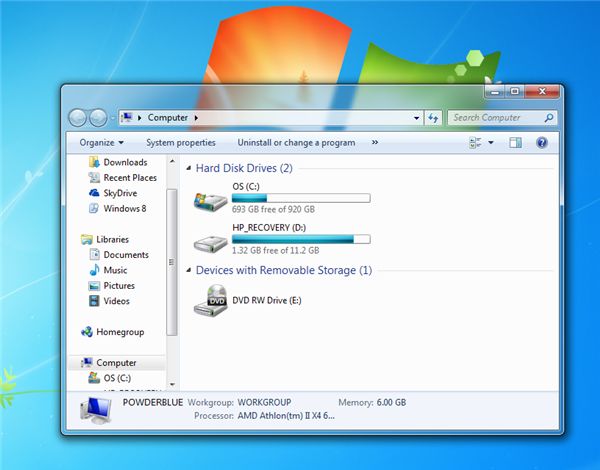
Task: Open Downloads in navigation pane
Action: click(x=125, y=162)
